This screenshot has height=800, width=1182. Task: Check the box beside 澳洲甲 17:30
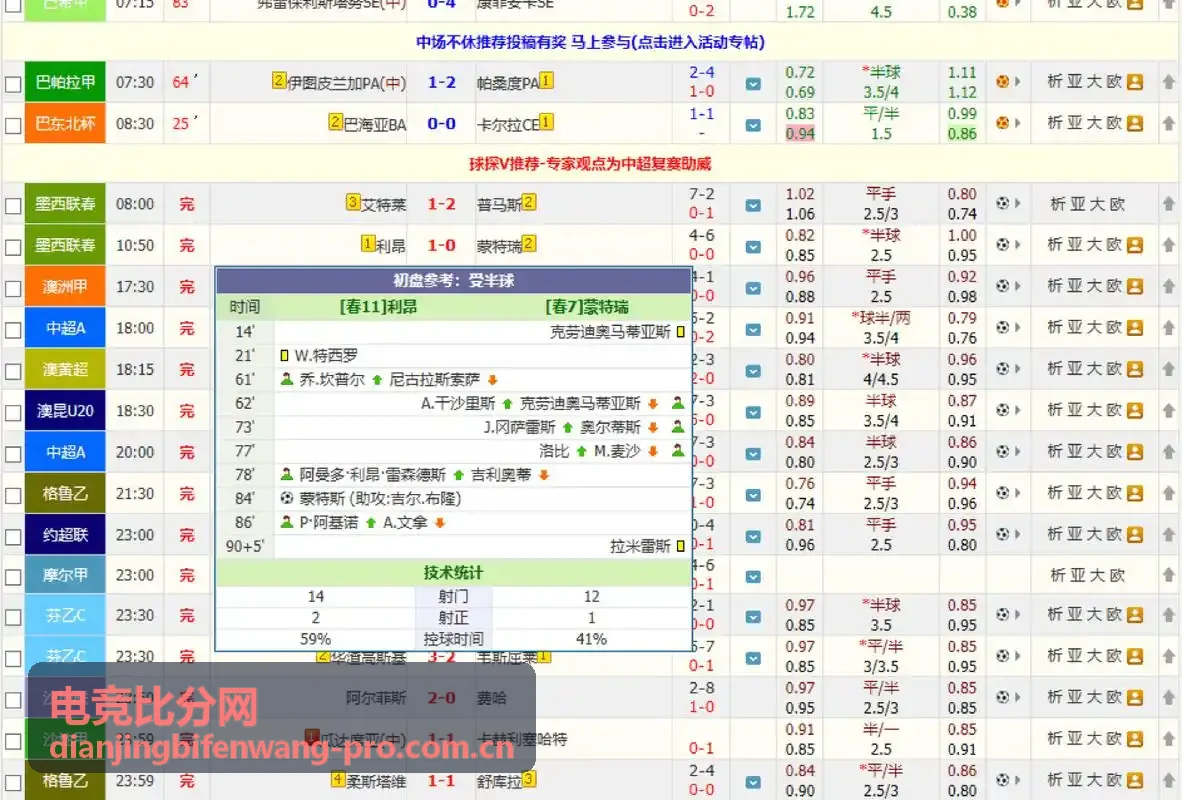point(13,289)
